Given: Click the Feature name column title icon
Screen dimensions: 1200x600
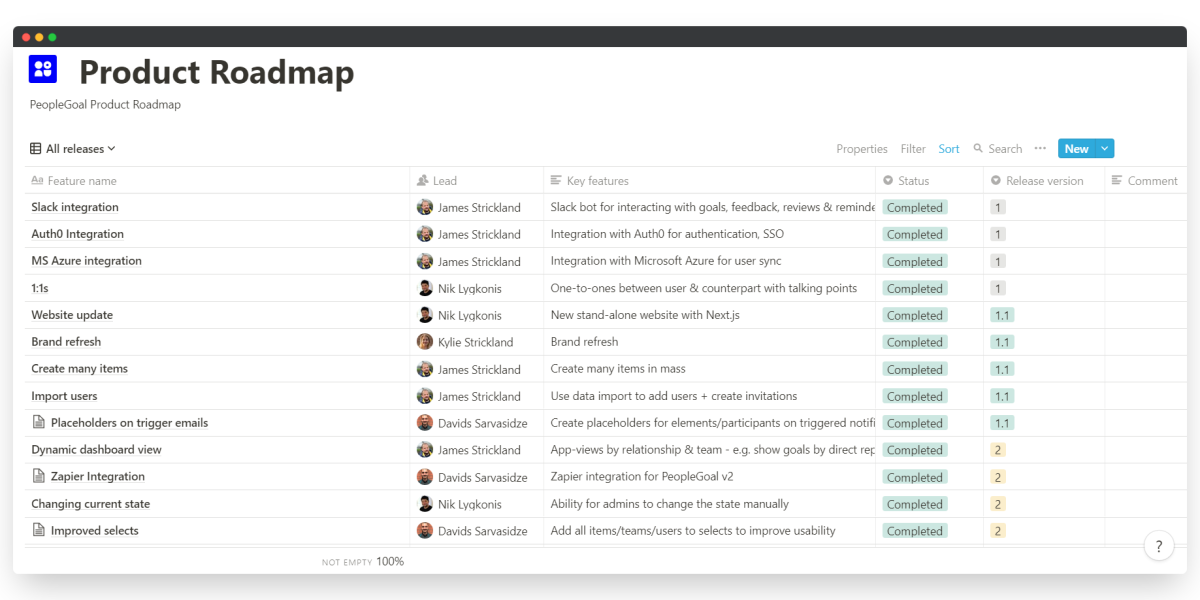Looking at the screenshot, I should (x=37, y=181).
